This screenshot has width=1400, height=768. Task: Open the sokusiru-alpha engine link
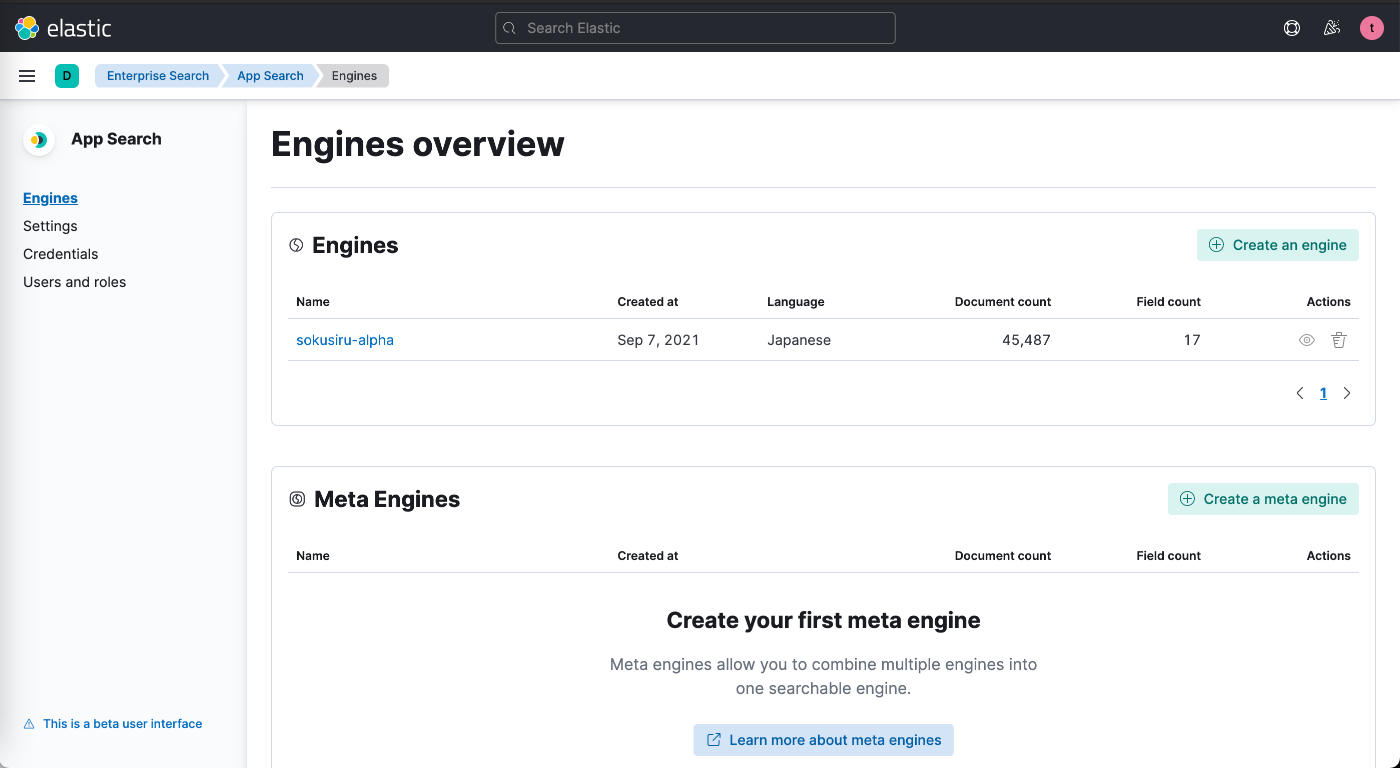click(345, 340)
